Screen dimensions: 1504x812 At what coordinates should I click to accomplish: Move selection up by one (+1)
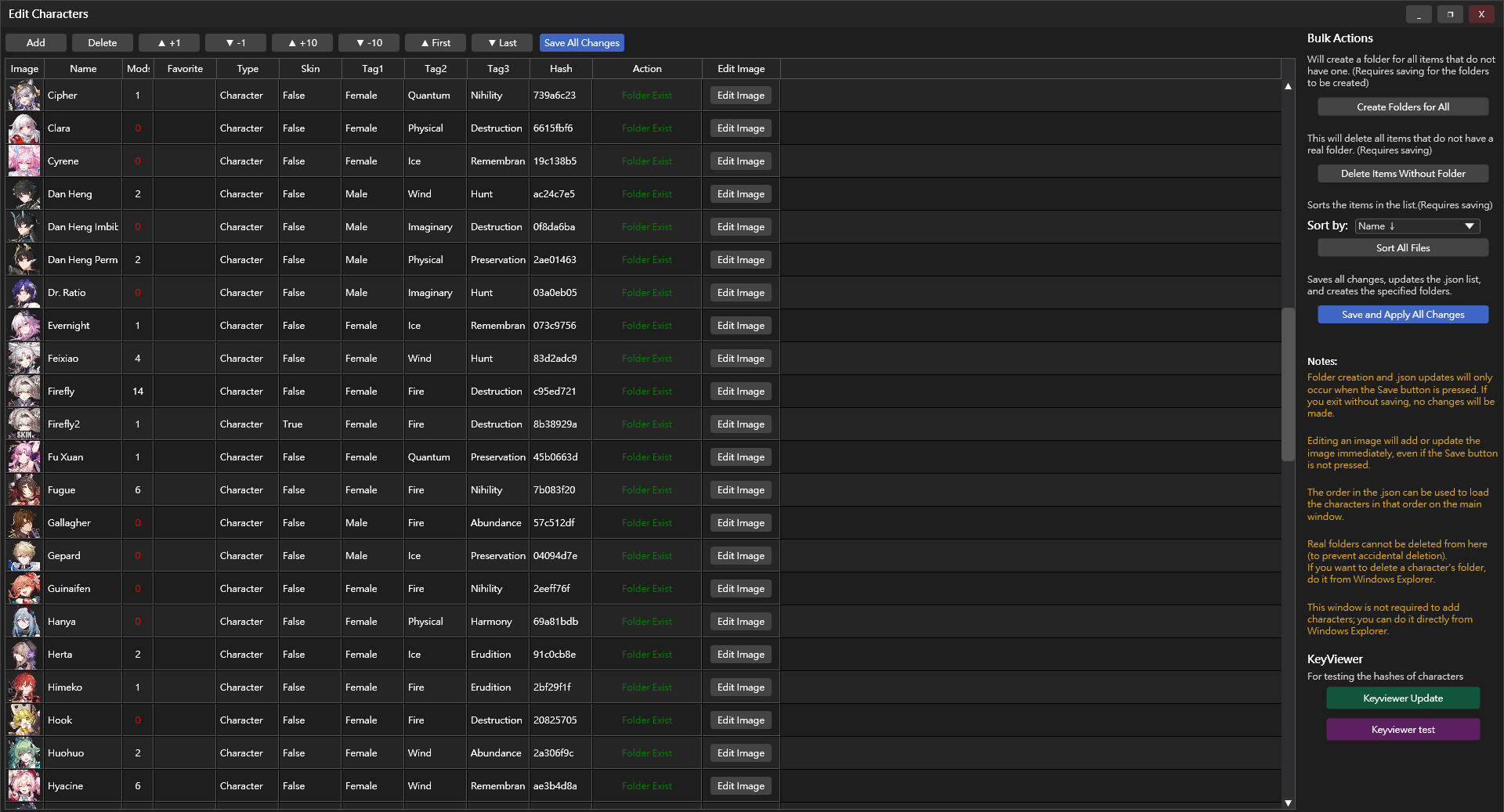(169, 43)
